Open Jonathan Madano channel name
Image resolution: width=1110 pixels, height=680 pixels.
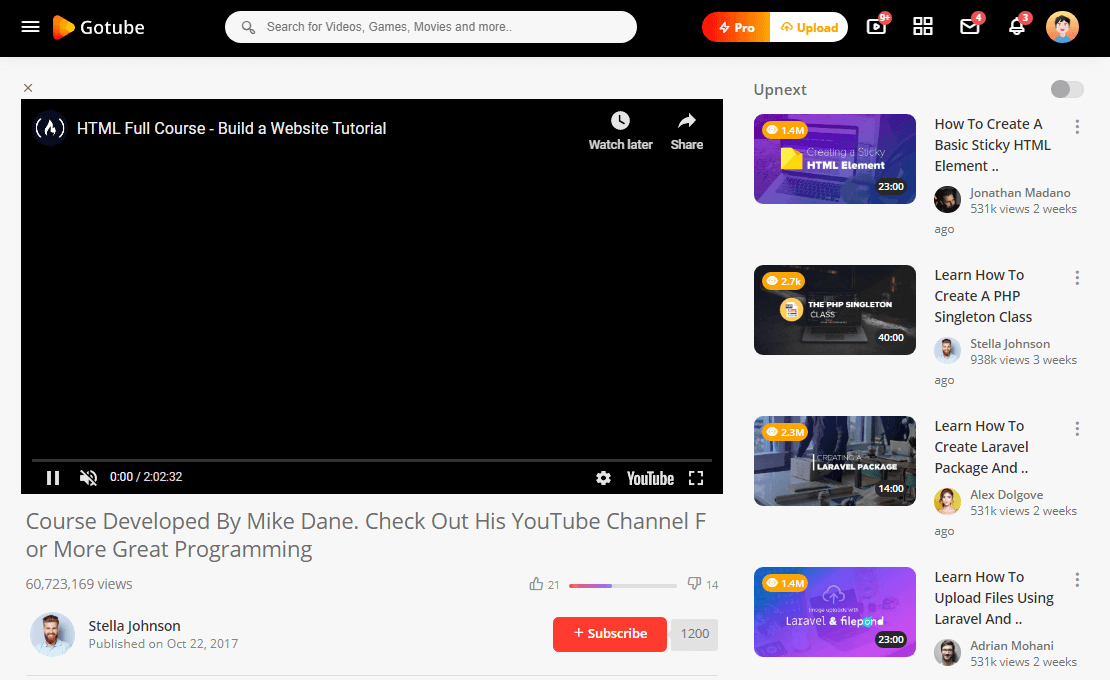(1020, 192)
